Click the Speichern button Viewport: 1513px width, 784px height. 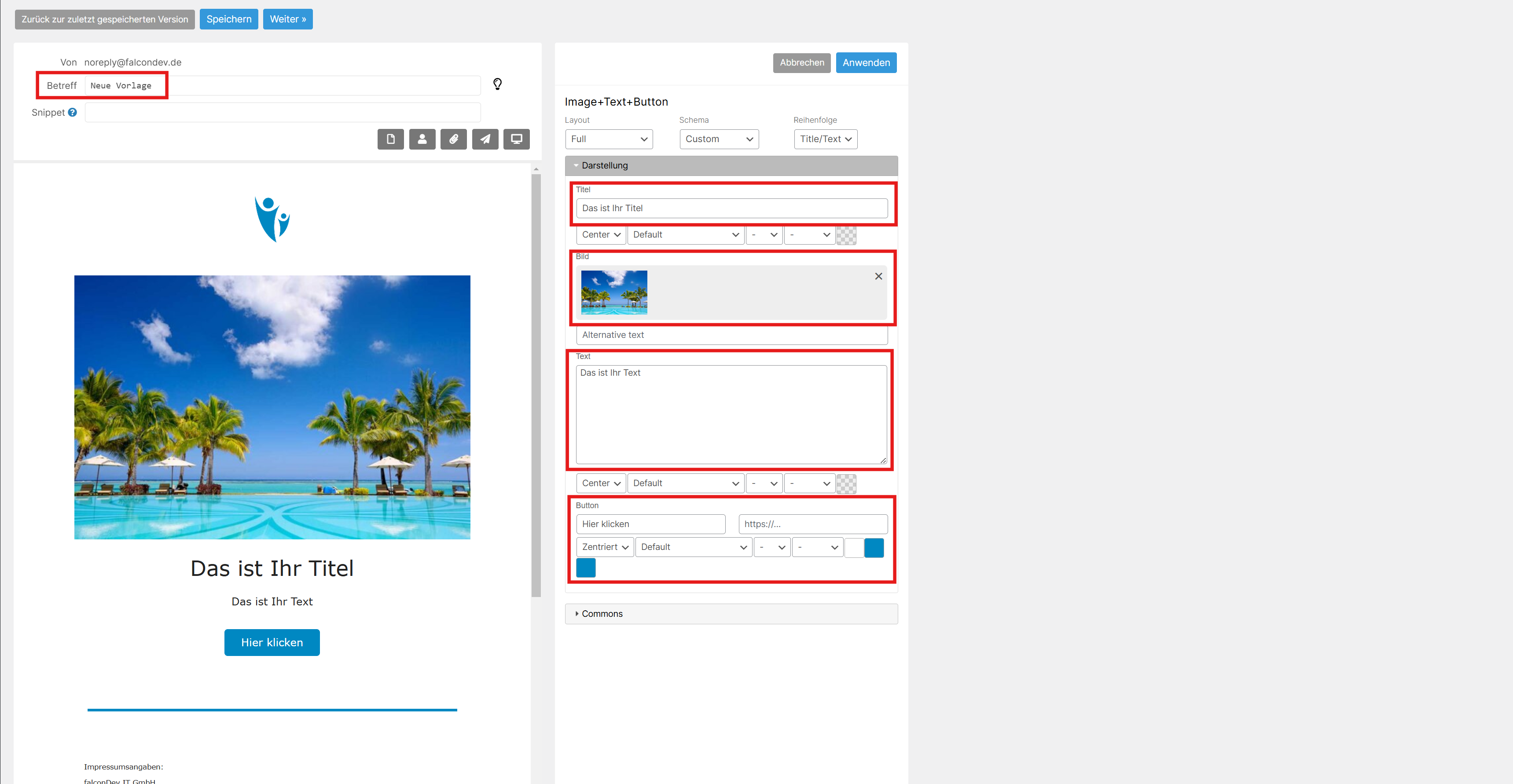[x=228, y=19]
